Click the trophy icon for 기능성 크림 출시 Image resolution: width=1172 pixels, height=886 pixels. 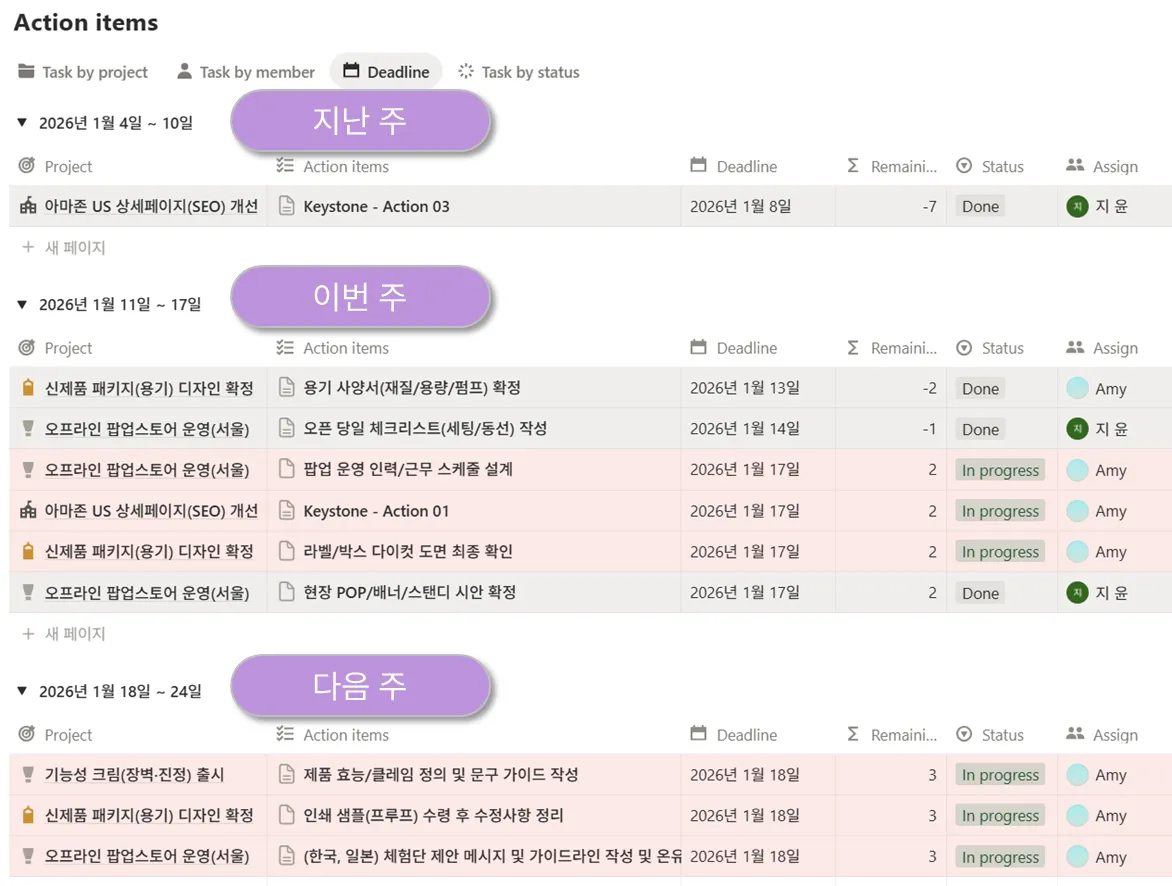click(28, 775)
